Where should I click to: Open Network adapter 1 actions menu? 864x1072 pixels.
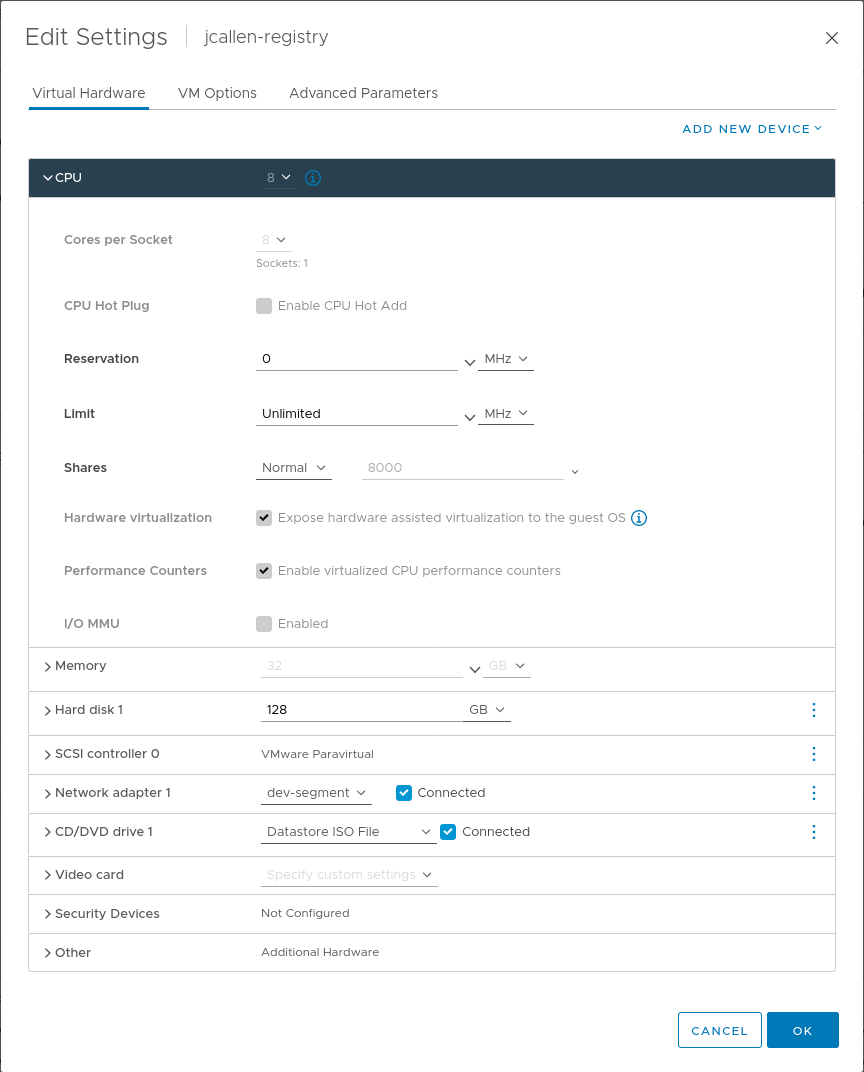[813, 793]
